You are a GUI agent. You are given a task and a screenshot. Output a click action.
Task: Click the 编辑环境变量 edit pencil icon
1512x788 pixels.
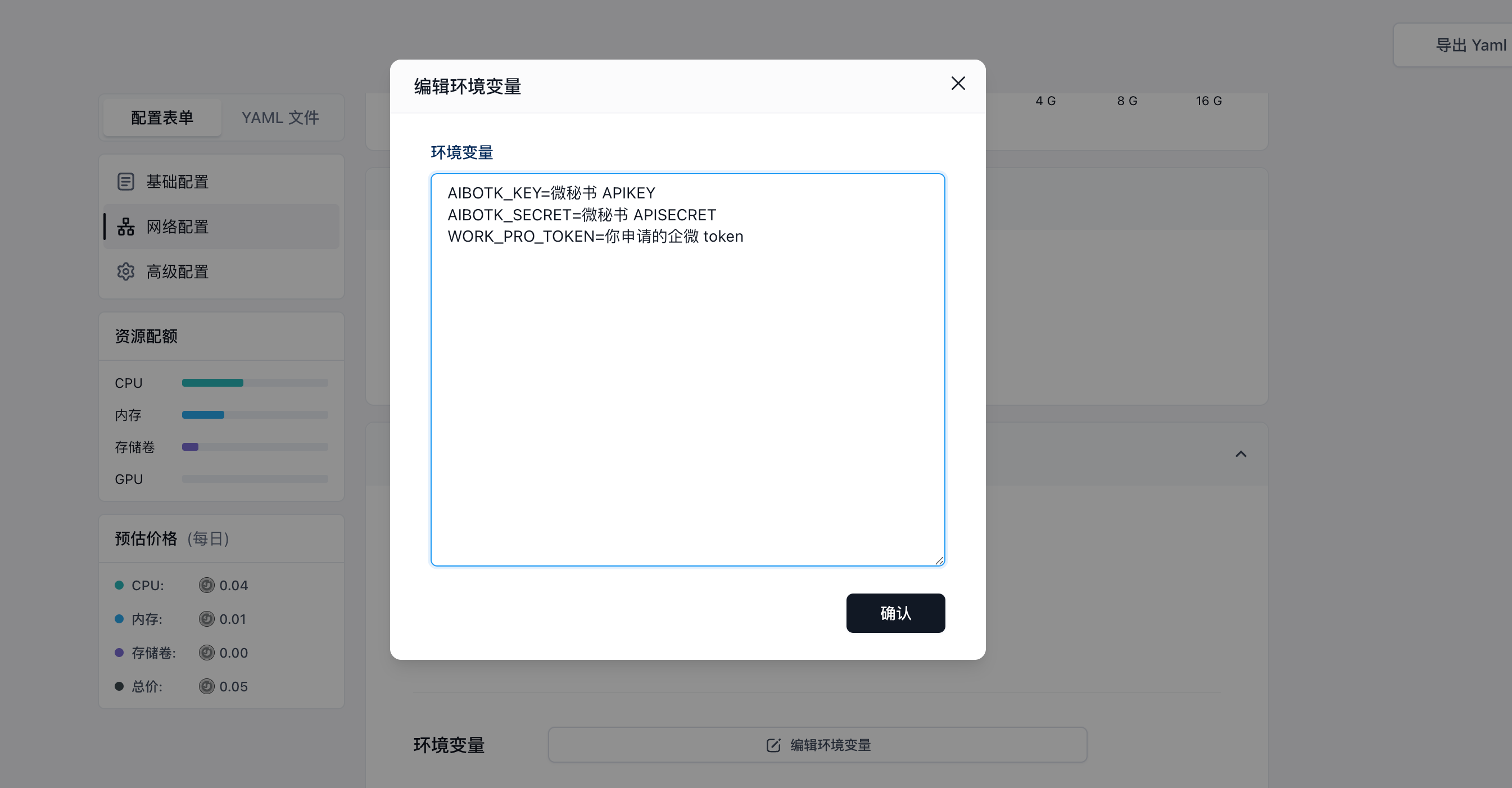tap(773, 745)
